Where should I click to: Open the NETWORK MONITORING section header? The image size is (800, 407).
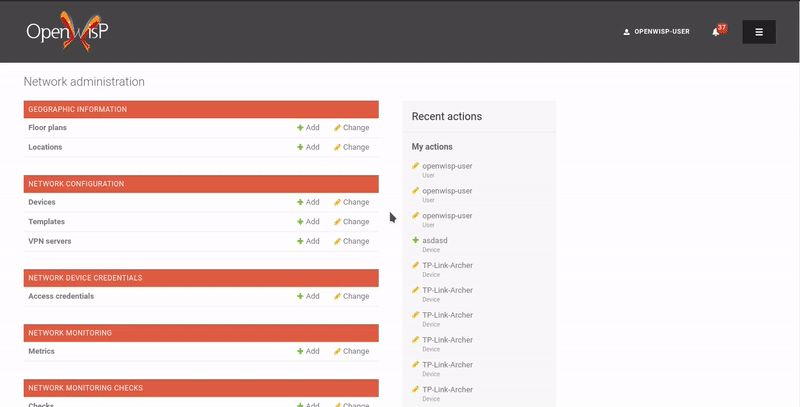pos(70,333)
